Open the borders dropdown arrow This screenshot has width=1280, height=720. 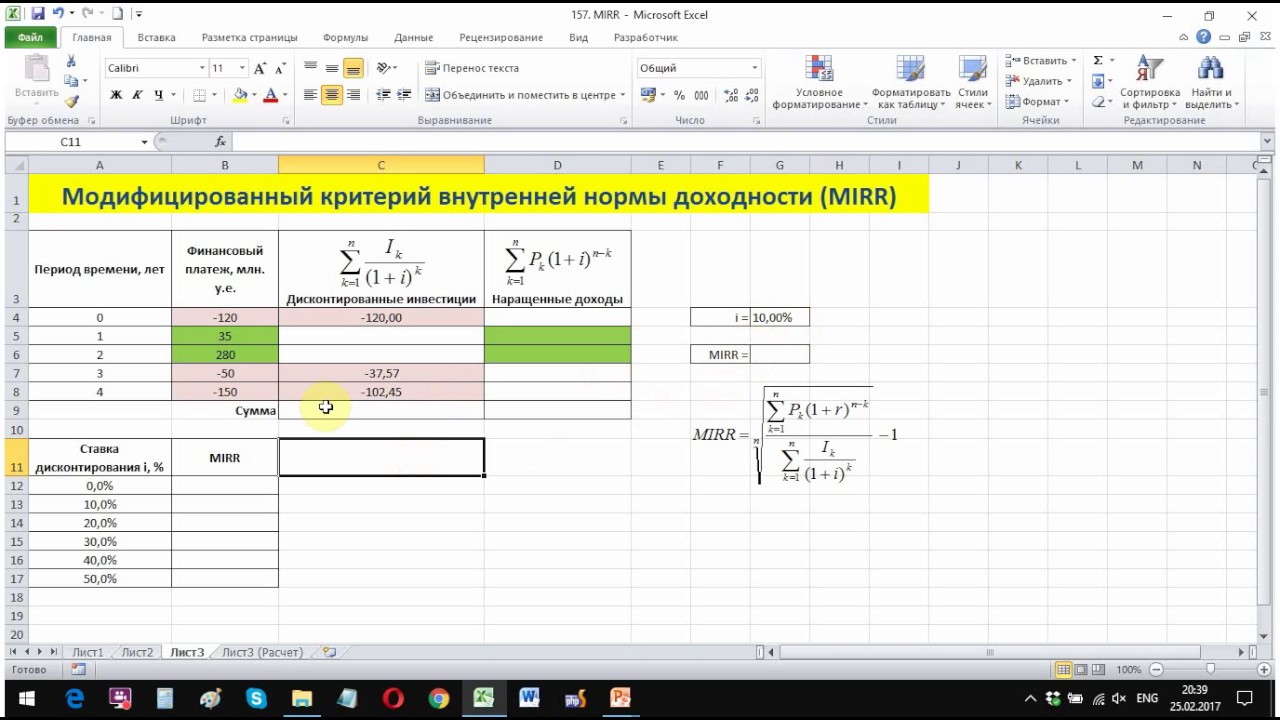click(214, 95)
